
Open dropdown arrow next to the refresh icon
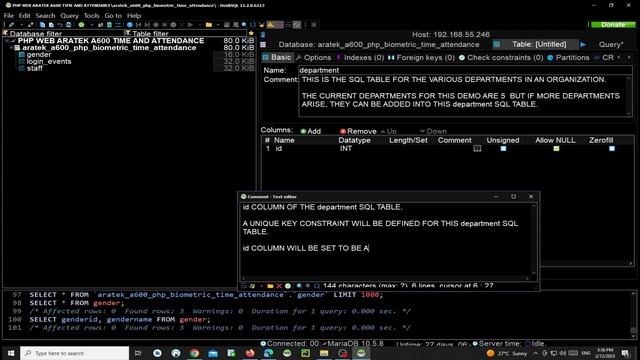pyautogui.click(x=91, y=25)
